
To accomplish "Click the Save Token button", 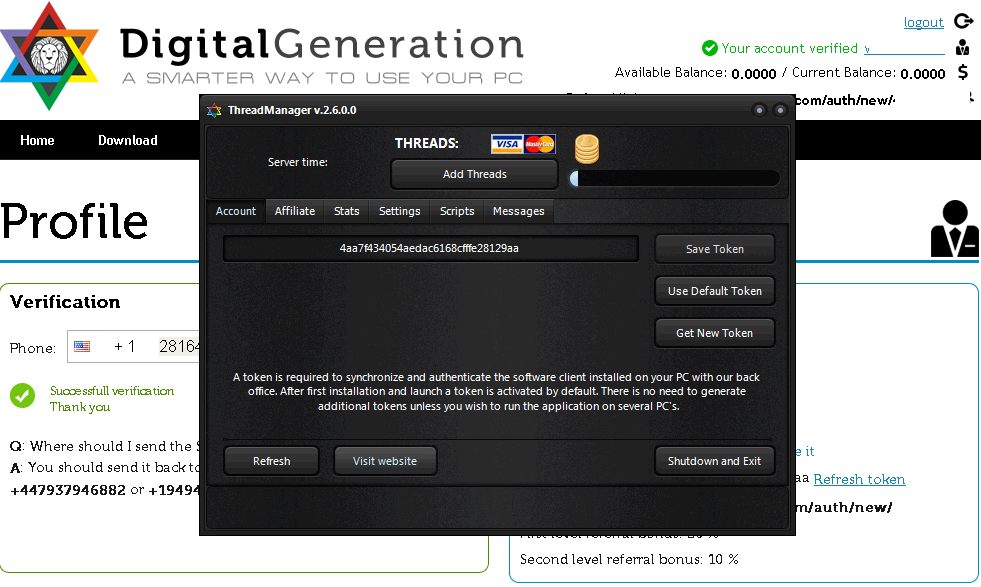I will coord(714,249).
